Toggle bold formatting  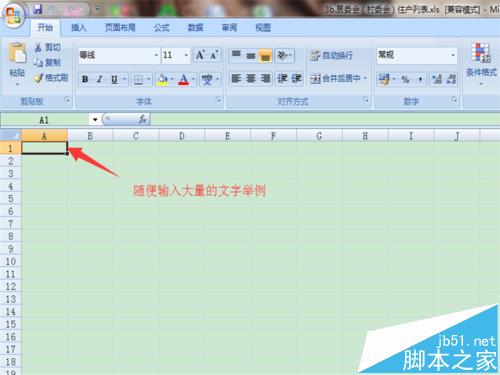click(x=85, y=79)
